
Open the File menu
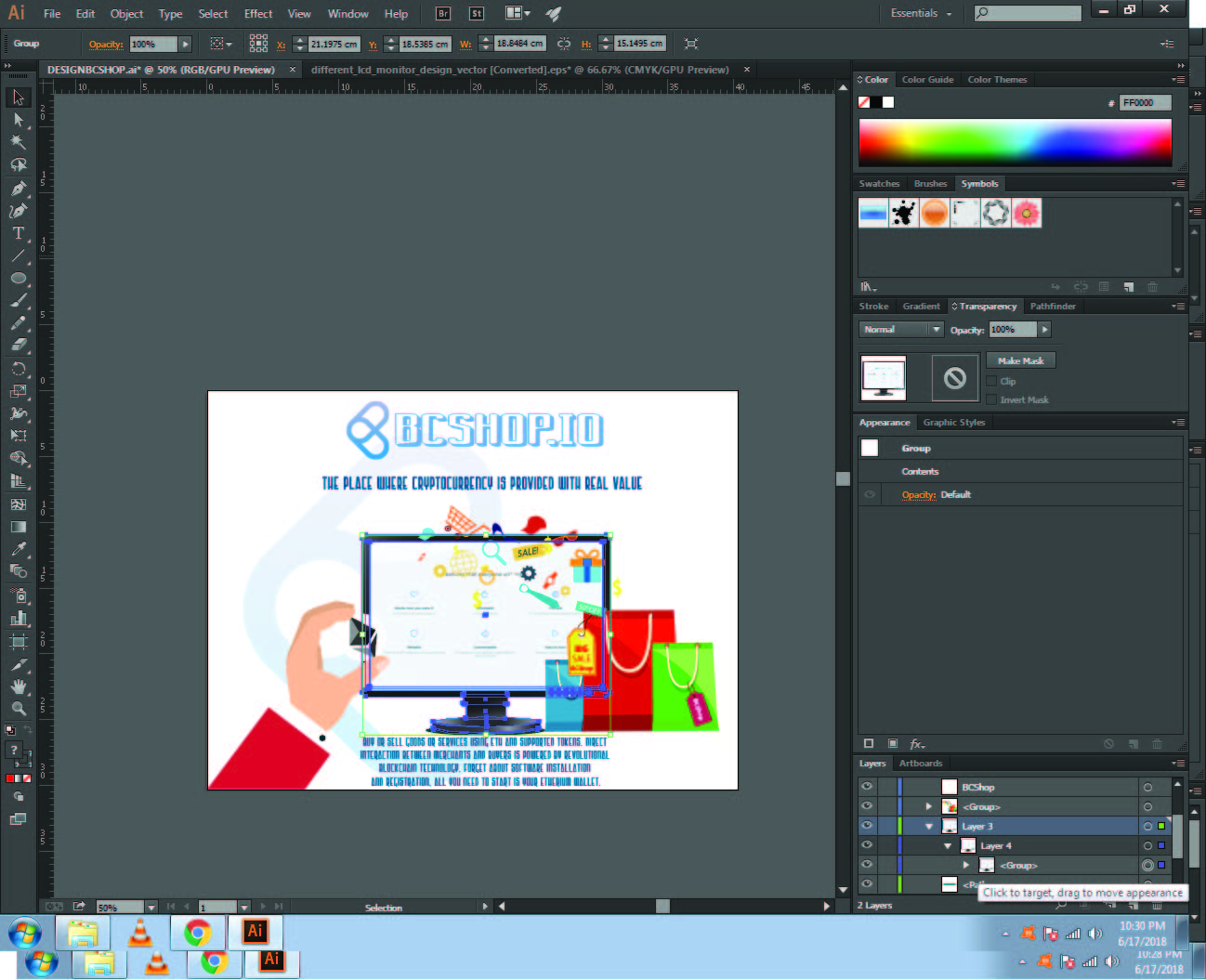tap(52, 14)
